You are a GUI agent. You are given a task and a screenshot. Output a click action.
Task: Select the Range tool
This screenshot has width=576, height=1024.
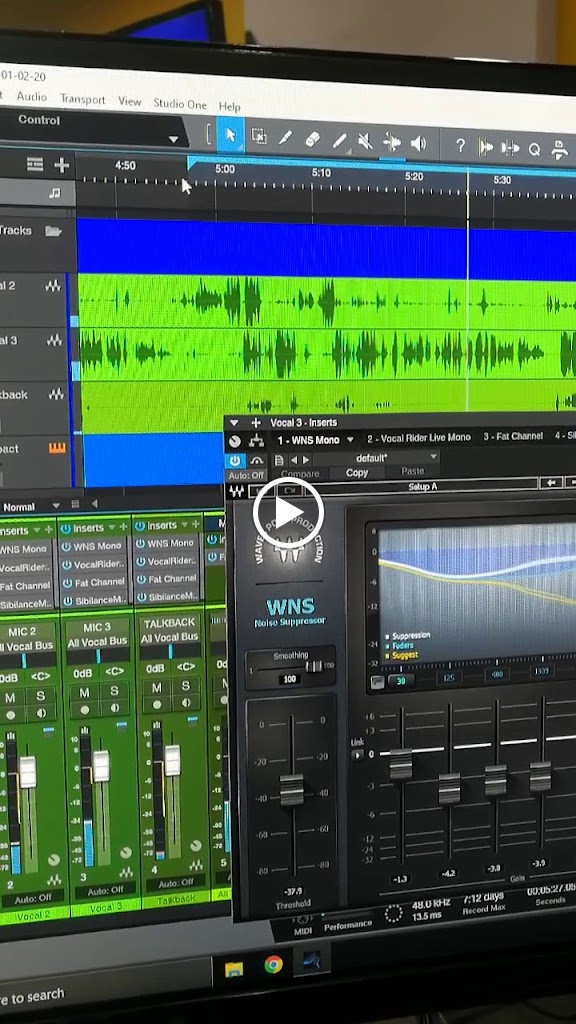point(259,136)
